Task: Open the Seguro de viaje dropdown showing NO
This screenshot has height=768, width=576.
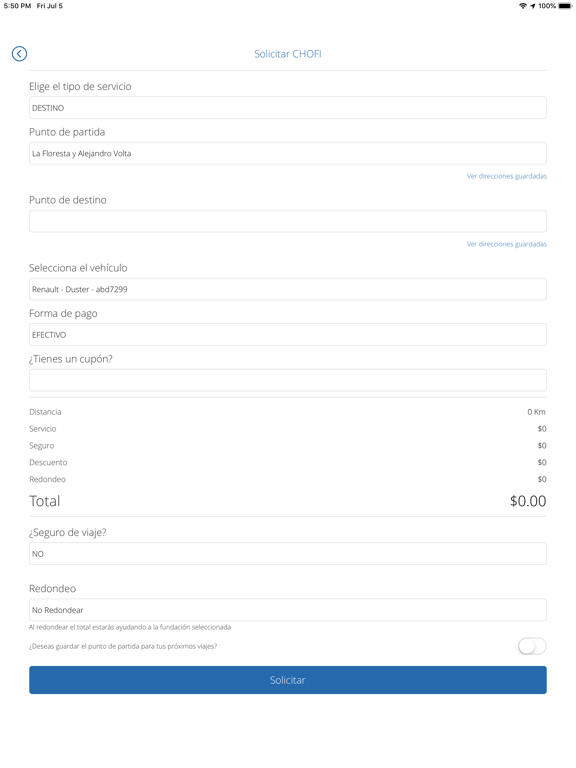Action: coord(288,554)
